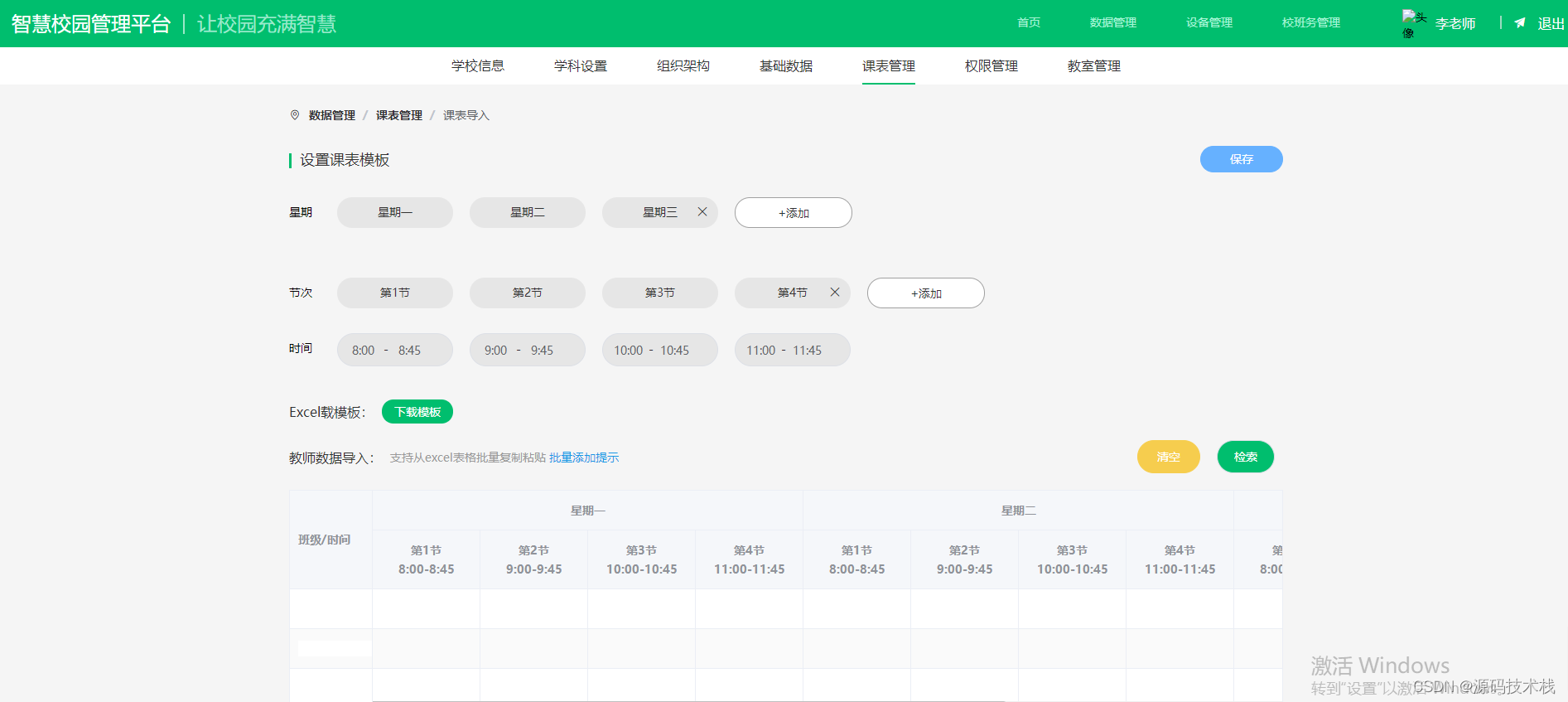Click 课表管理 in the breadcrumb

point(399,115)
